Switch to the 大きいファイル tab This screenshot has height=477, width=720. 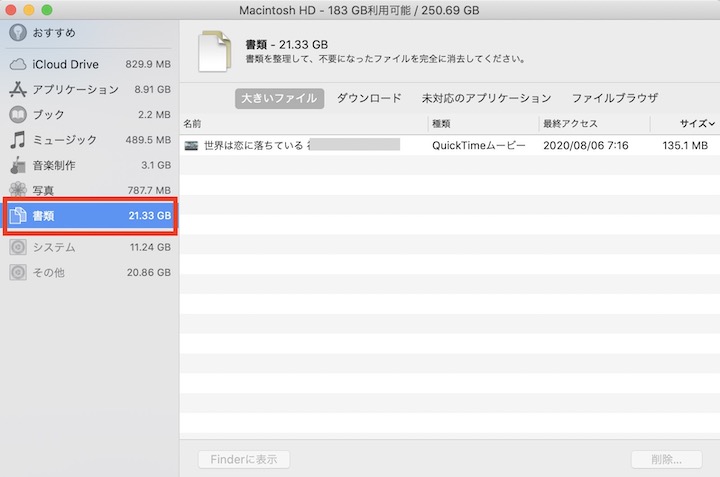coord(279,98)
